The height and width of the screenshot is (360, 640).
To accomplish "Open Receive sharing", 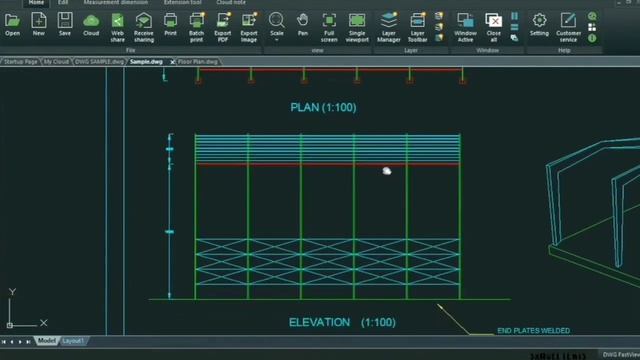I will pos(144,28).
